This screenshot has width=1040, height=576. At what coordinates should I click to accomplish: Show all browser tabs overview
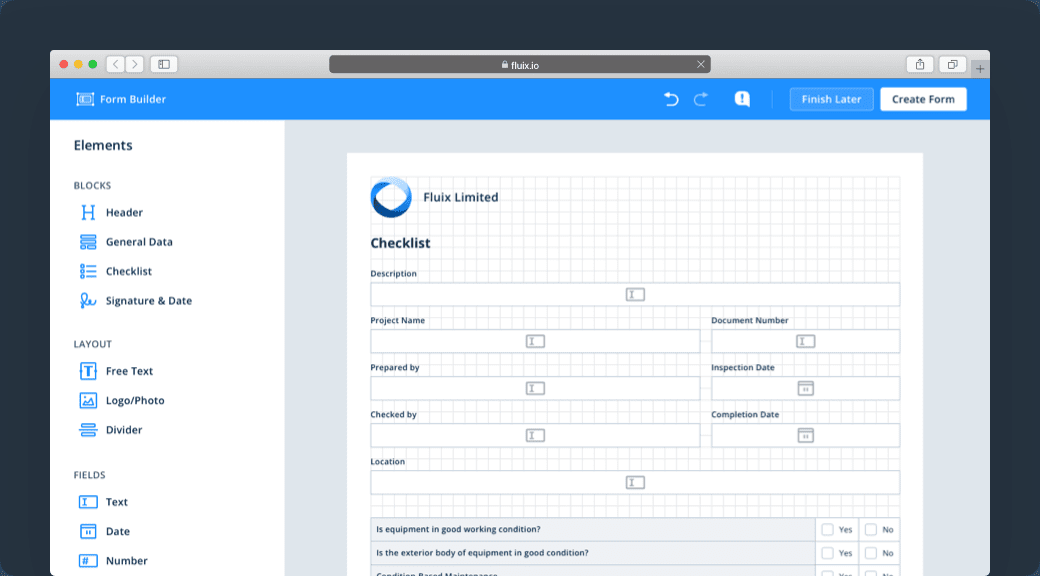coord(952,64)
